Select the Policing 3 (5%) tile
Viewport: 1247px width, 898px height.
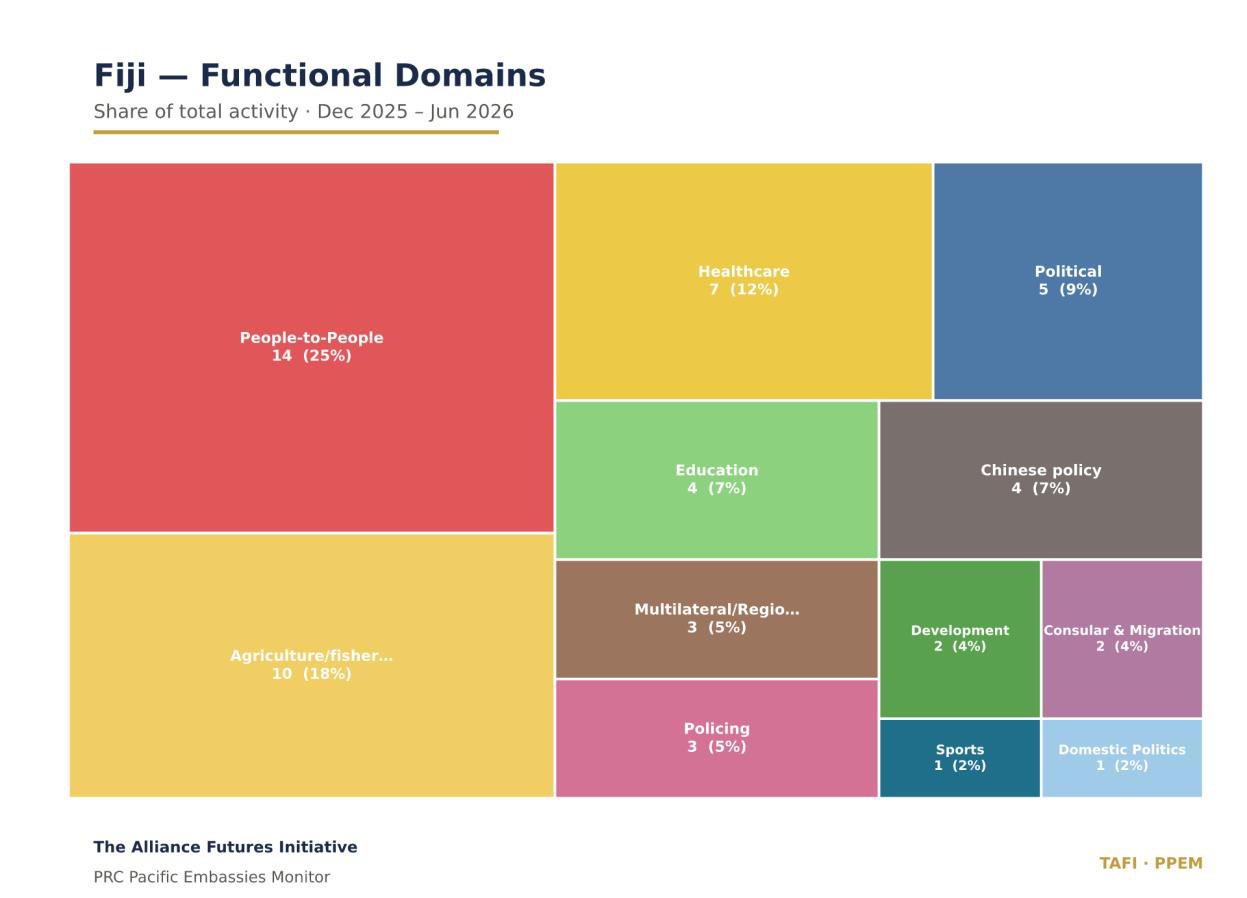pyautogui.click(x=717, y=738)
